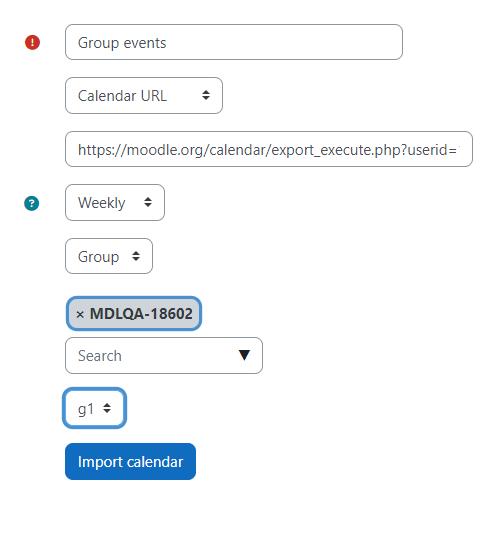
Task: Open the Calendar URL import source dropdown
Action: click(144, 95)
